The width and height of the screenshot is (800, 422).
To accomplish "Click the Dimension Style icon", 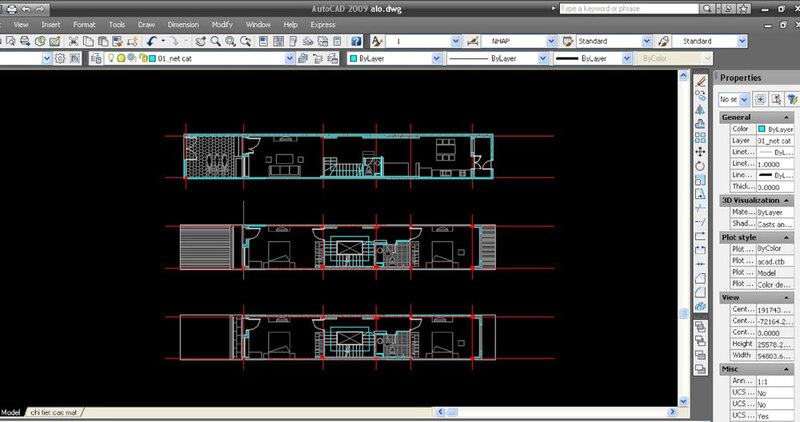I will (x=473, y=41).
